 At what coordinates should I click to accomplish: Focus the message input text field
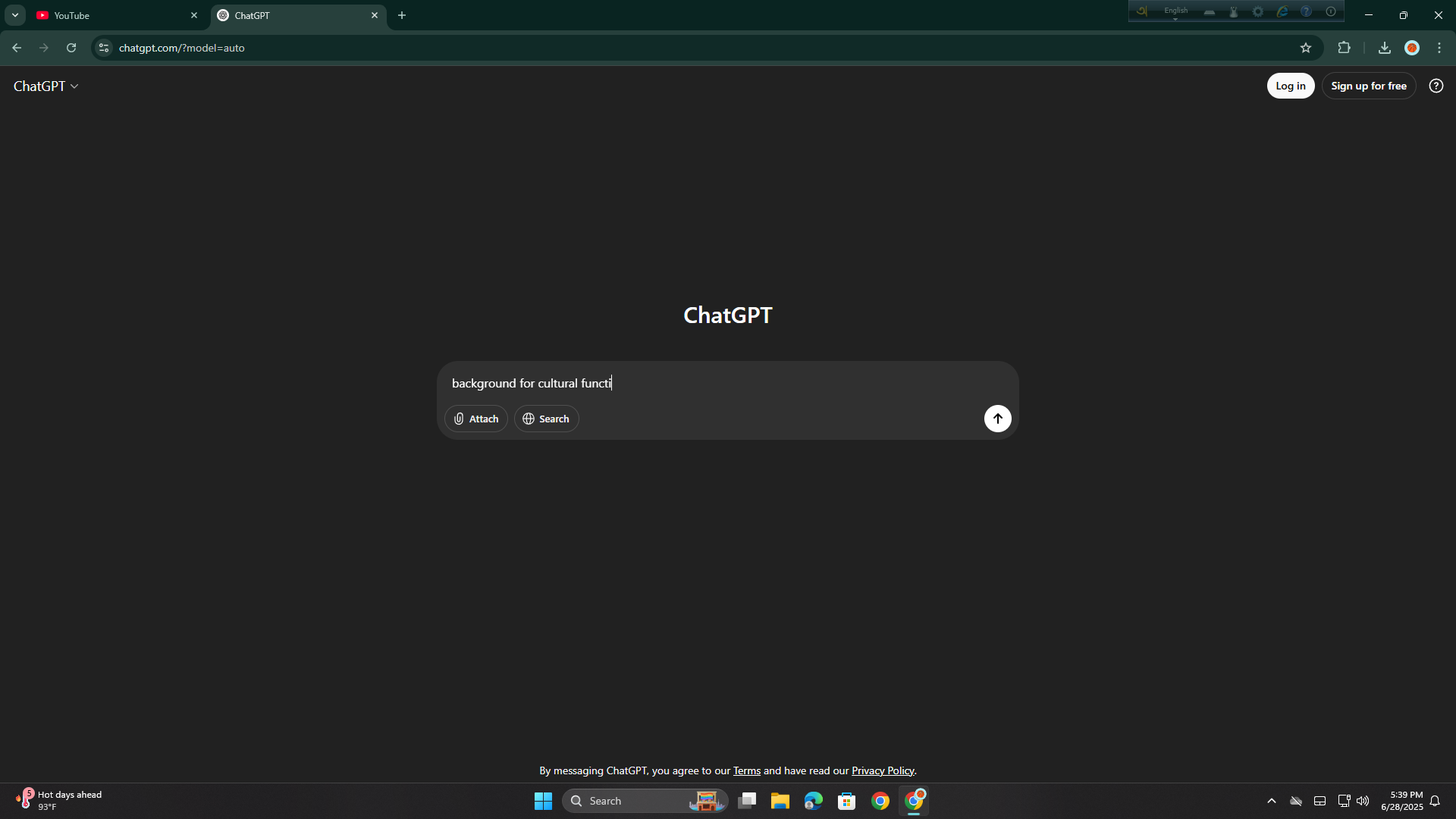726,384
